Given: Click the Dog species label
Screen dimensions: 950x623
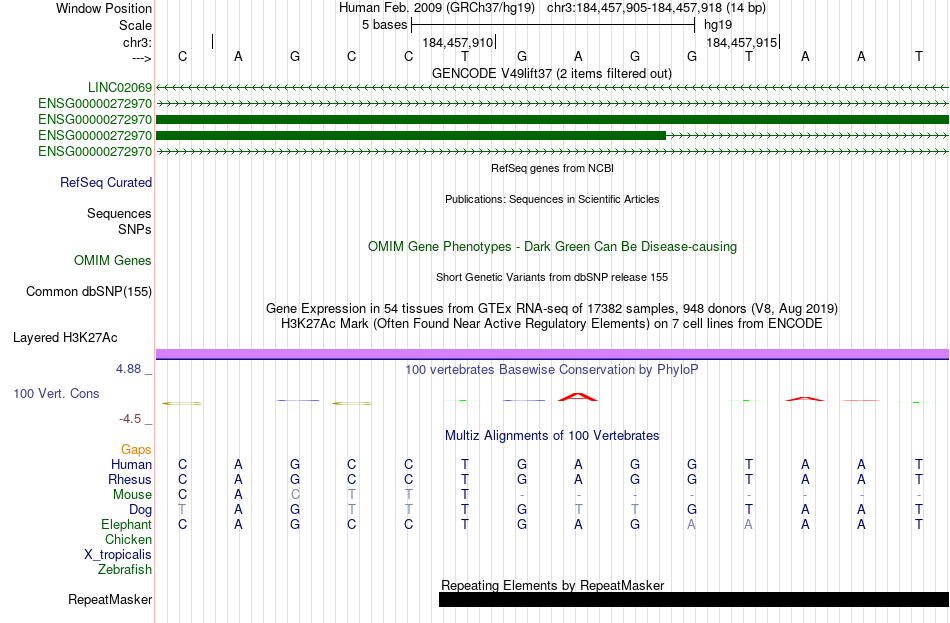Looking at the screenshot, I should (x=141, y=510).
